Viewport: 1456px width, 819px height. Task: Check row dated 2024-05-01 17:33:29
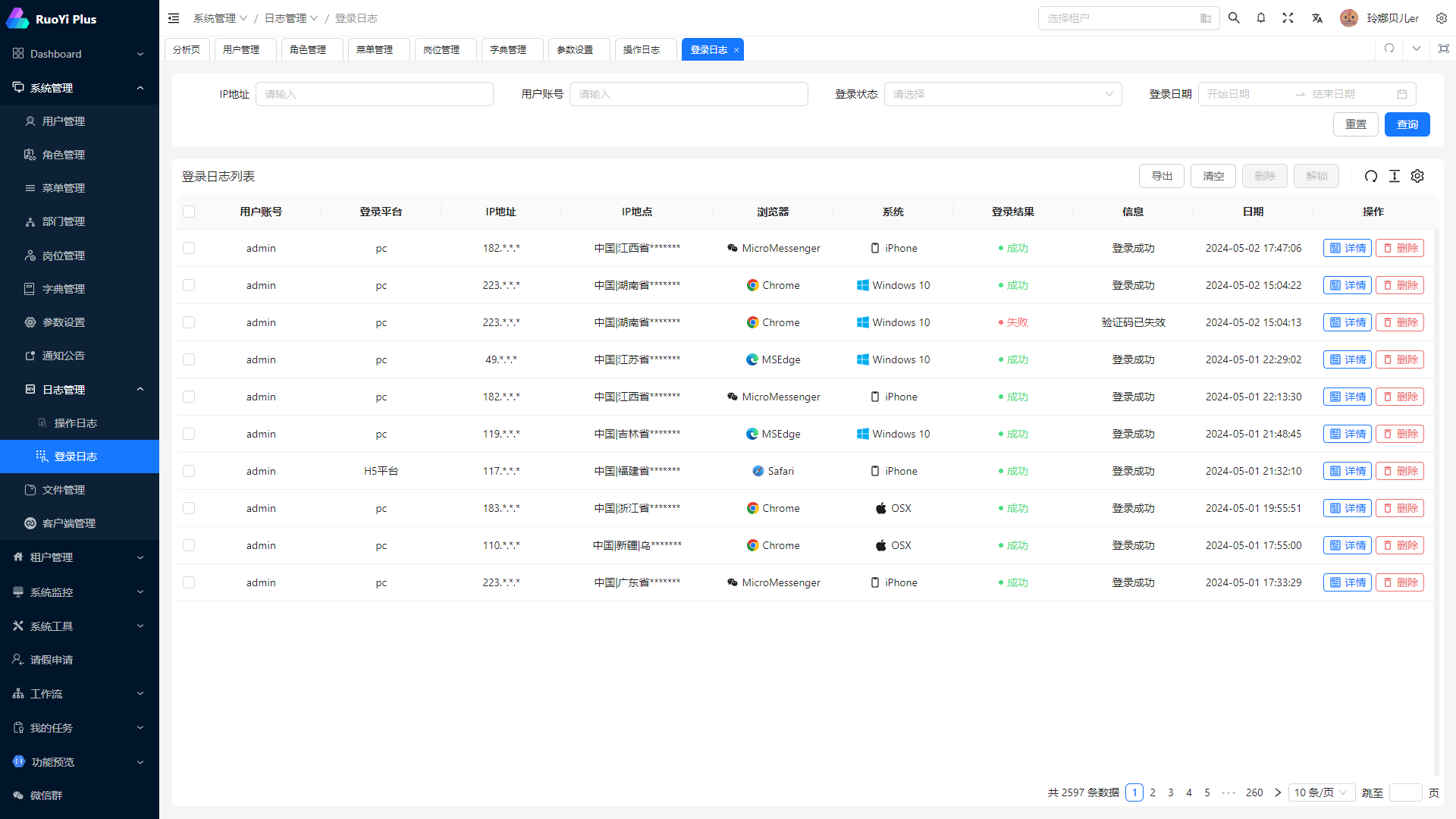point(189,582)
